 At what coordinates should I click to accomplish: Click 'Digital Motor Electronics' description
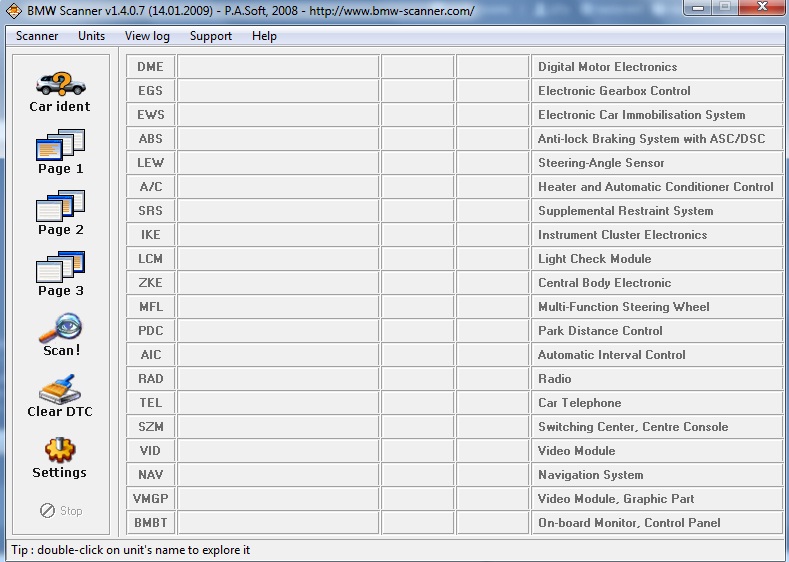tap(607, 66)
